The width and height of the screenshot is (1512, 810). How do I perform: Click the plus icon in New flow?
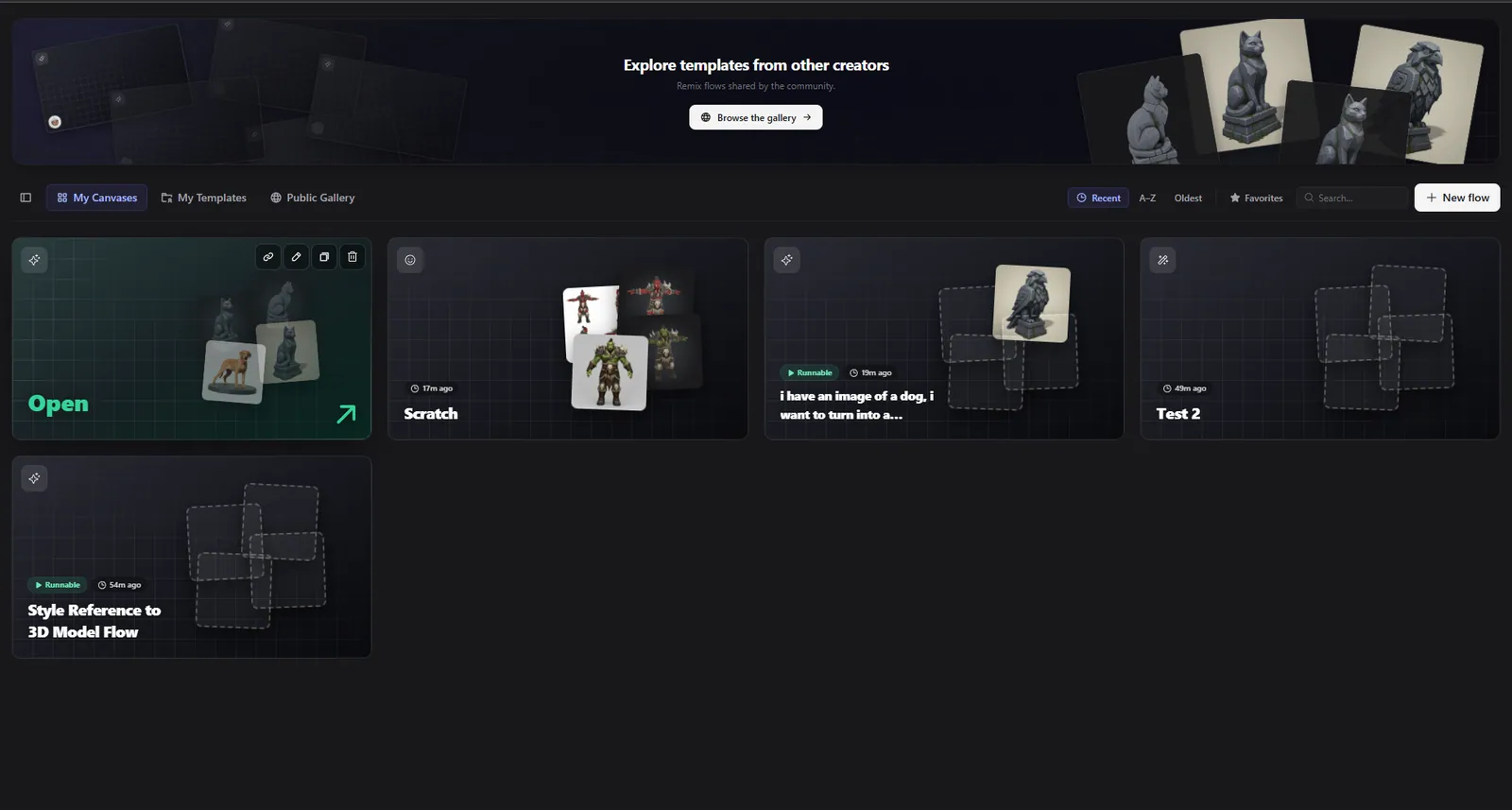click(x=1432, y=198)
